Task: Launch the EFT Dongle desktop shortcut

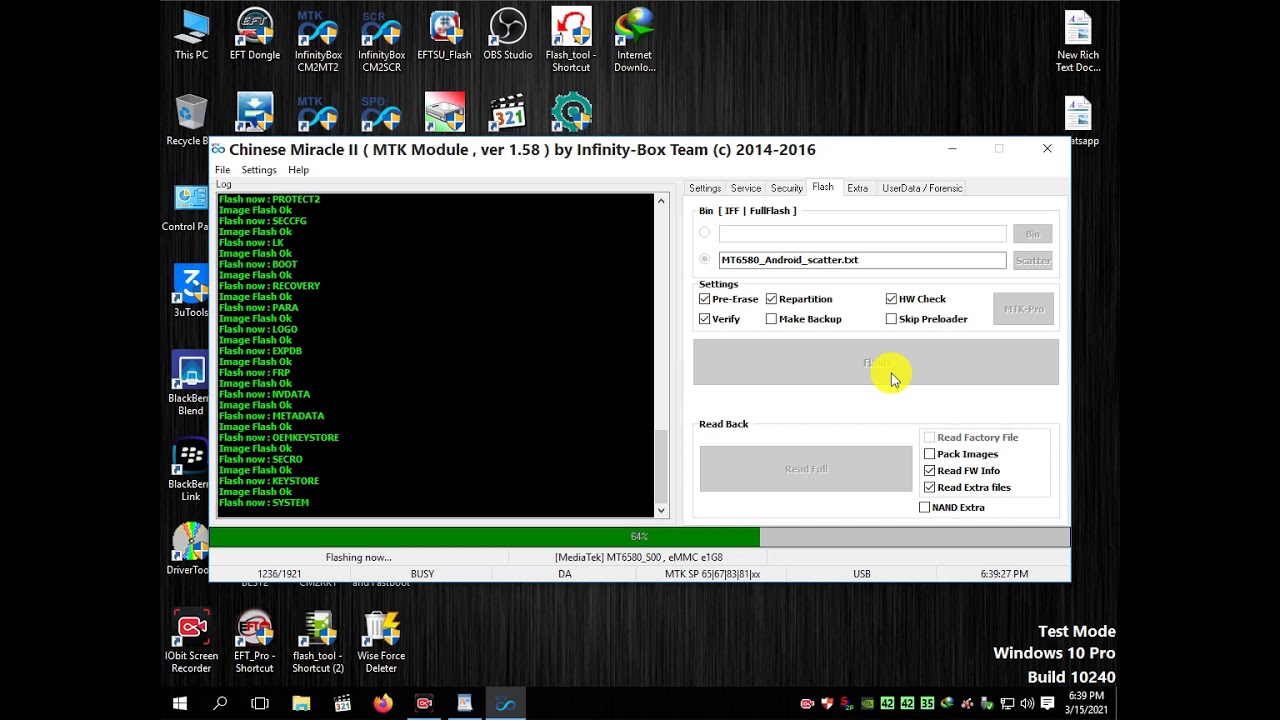Action: pos(255,35)
